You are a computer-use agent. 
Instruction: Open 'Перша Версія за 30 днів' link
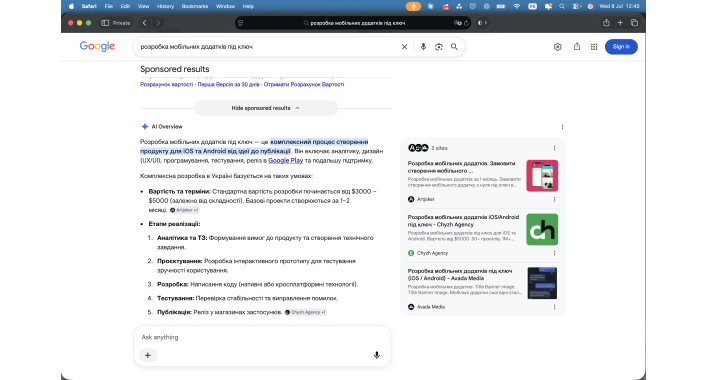pyautogui.click(x=228, y=84)
